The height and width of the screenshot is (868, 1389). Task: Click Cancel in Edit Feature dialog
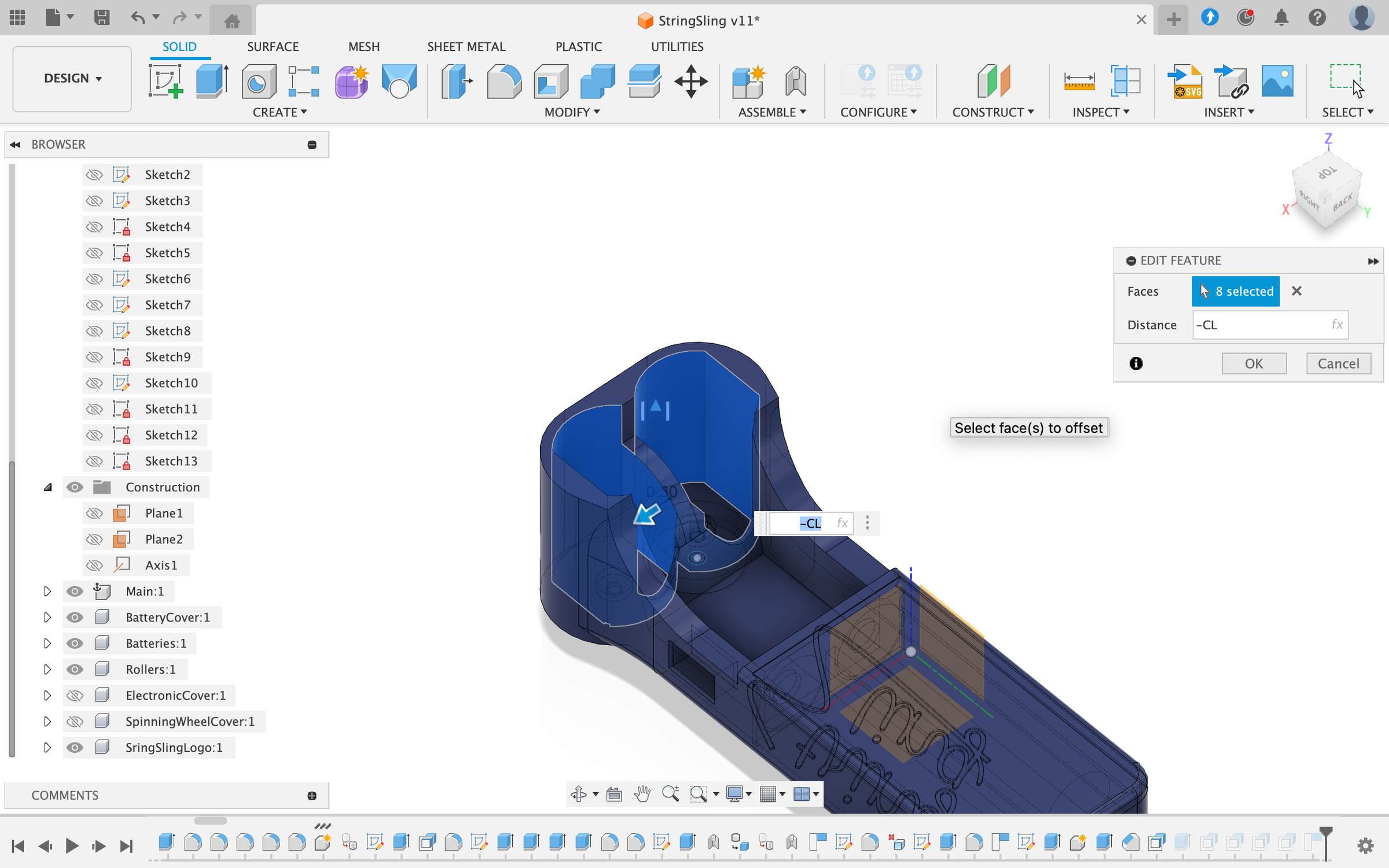(x=1338, y=363)
